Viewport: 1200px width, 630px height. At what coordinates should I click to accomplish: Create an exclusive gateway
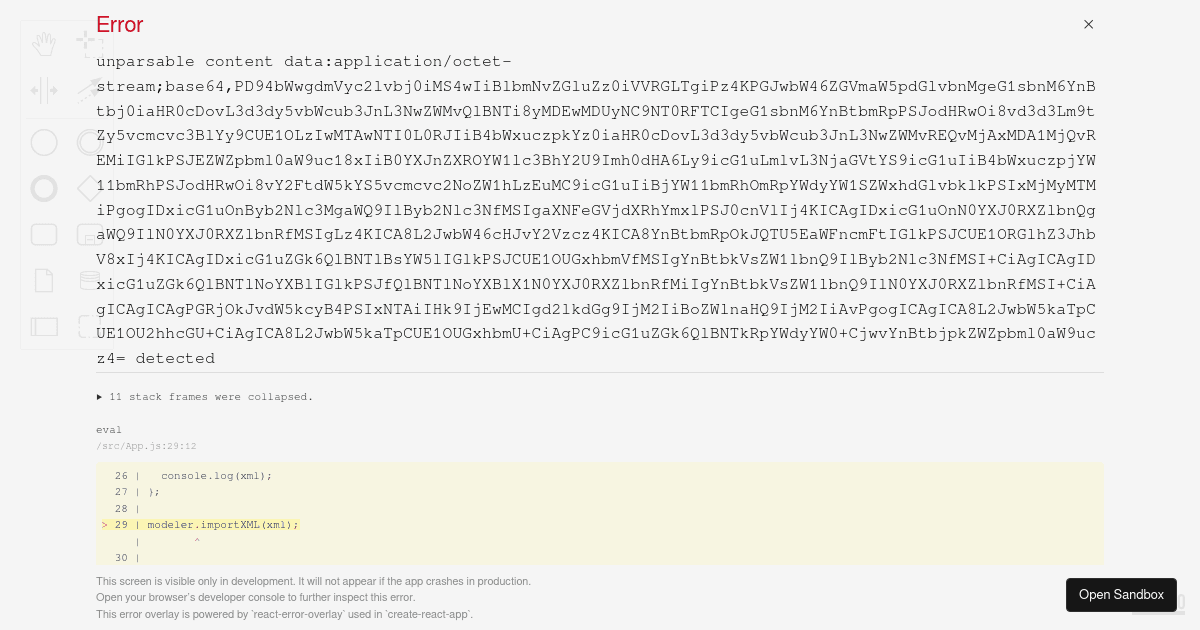pyautogui.click(x=89, y=188)
